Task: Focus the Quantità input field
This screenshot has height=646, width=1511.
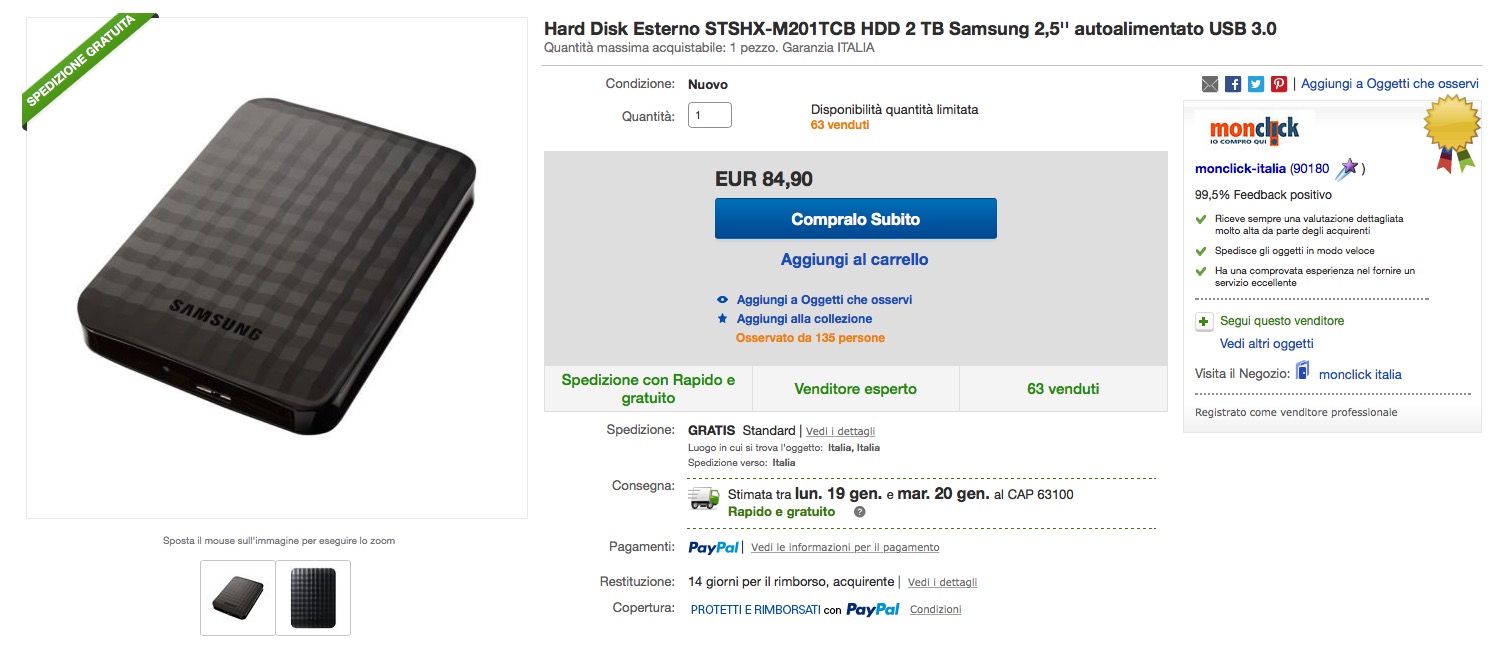Action: [710, 116]
